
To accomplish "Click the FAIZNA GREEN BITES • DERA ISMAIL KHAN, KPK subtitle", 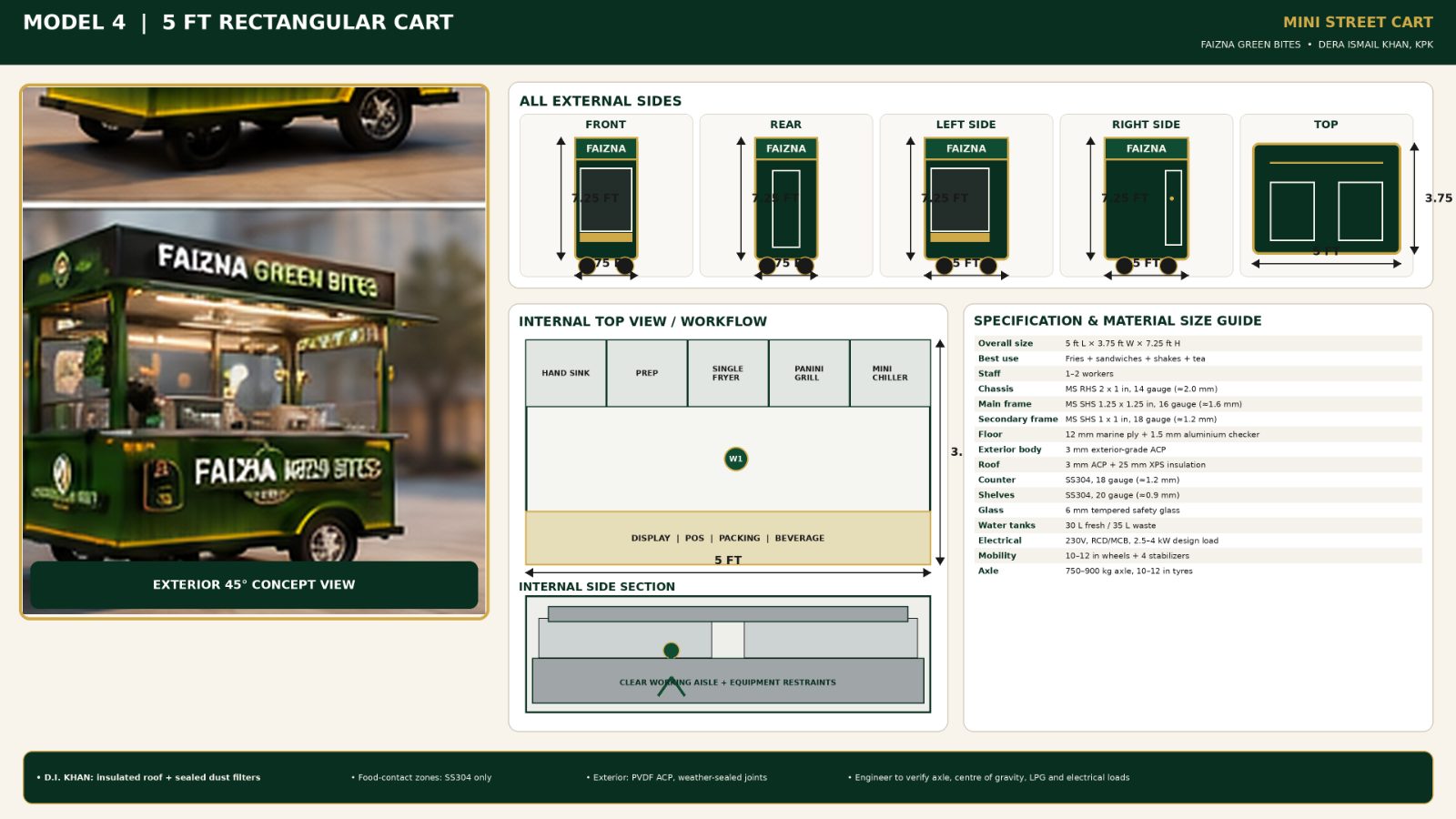I will (1317, 45).
